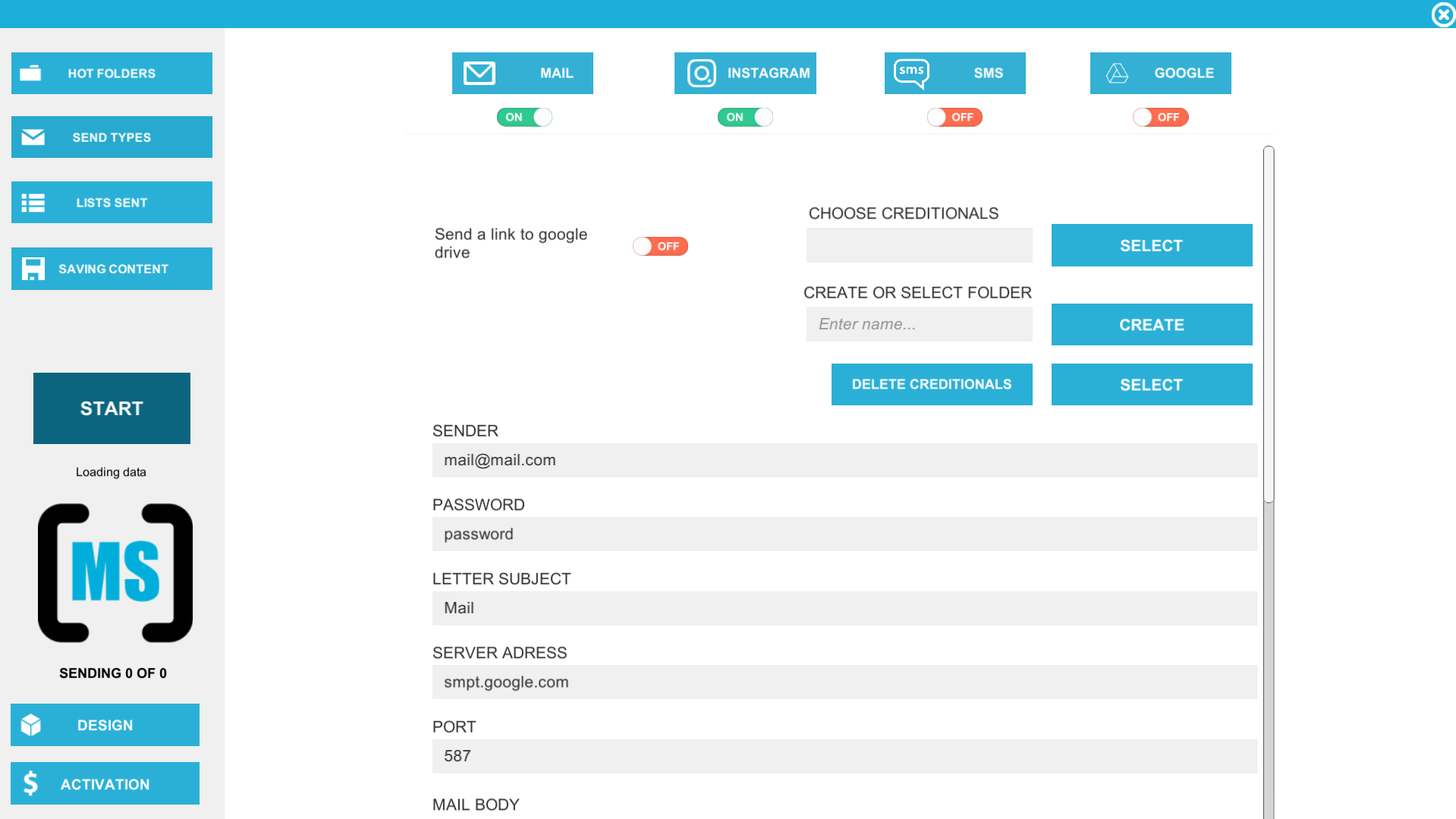Image resolution: width=1456 pixels, height=819 pixels.
Task: Click the Google Drive triangle icon
Action: click(x=1117, y=73)
